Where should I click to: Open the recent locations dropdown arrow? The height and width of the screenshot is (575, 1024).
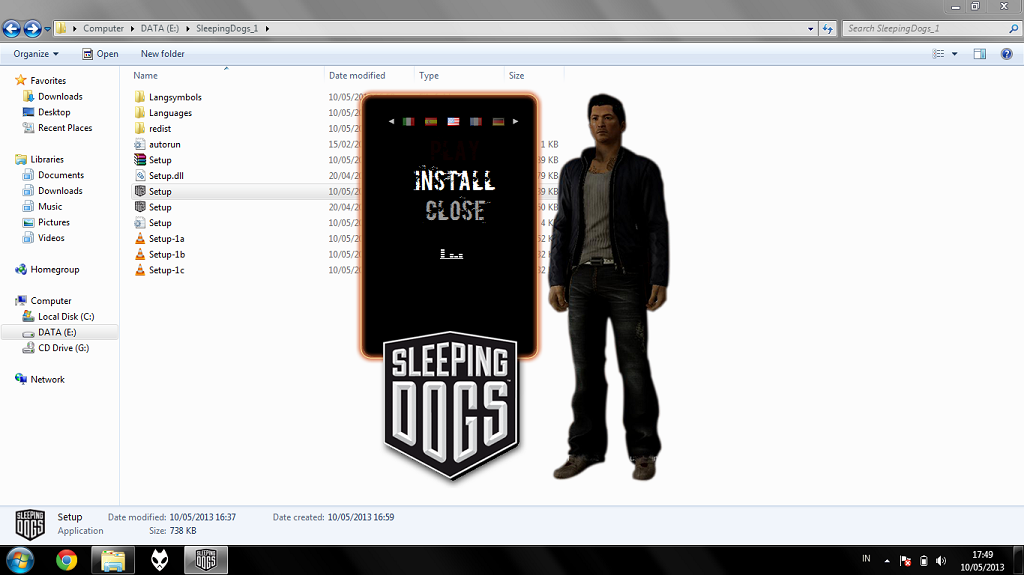[x=47, y=29]
